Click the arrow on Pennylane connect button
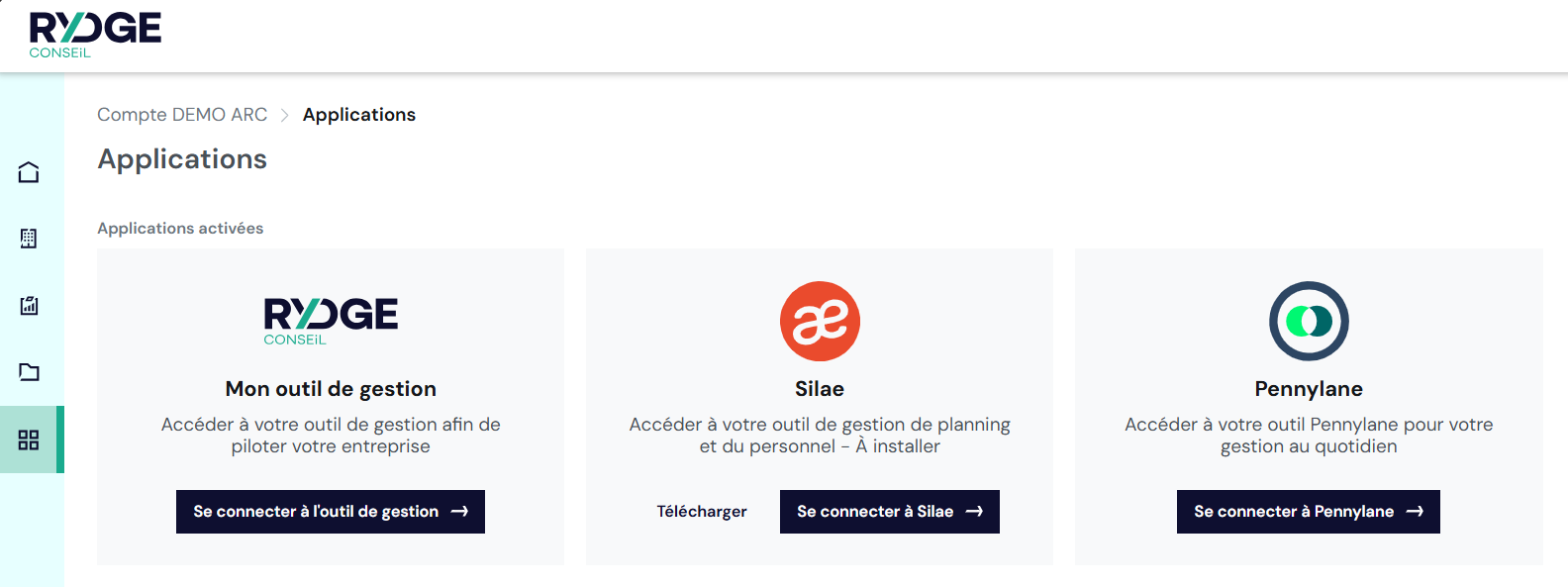The image size is (1568, 587). [1415, 512]
